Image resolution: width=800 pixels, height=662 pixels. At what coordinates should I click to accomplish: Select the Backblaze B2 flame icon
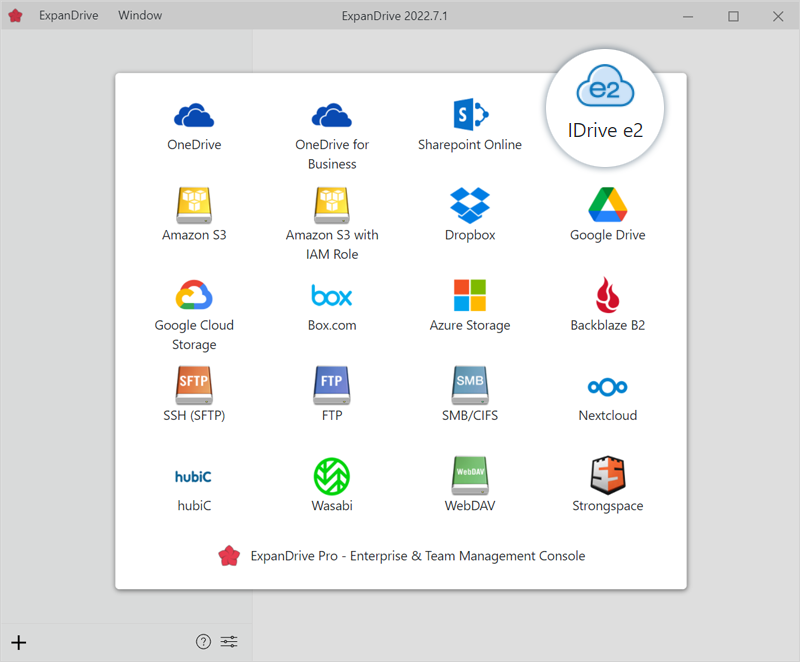point(608,295)
